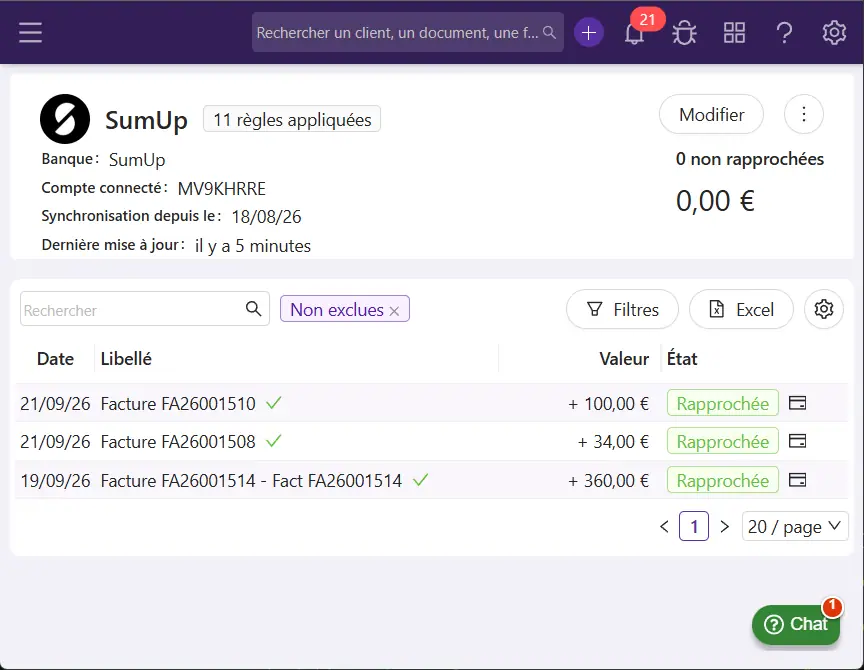
Task: Click account code MV9KHRRE
Action: [222, 188]
